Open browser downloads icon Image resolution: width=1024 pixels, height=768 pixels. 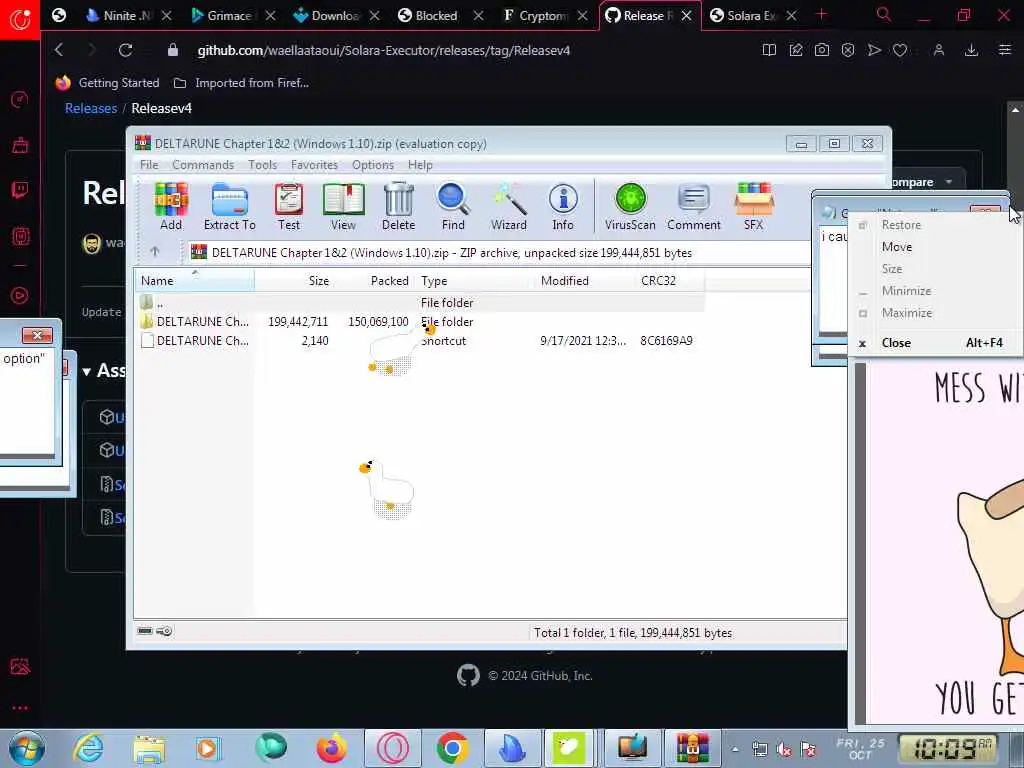point(971,50)
